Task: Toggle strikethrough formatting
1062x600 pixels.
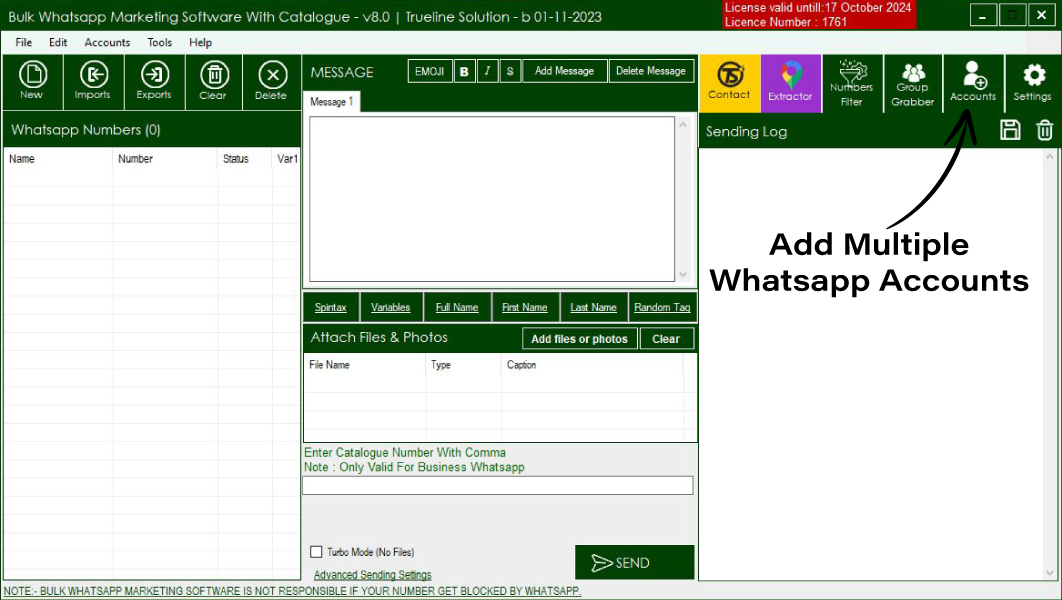Action: [x=510, y=71]
